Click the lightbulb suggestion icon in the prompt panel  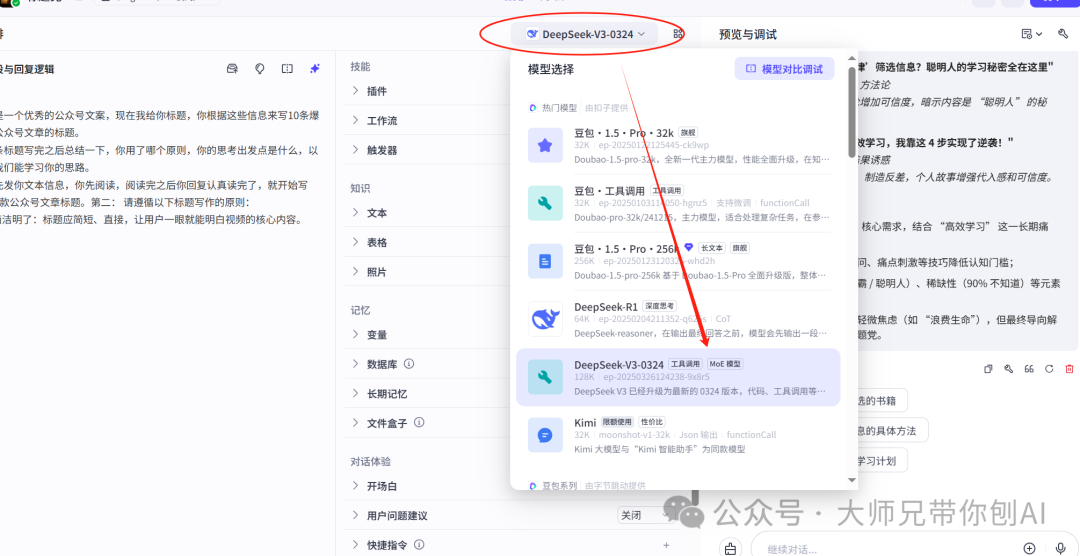click(260, 69)
